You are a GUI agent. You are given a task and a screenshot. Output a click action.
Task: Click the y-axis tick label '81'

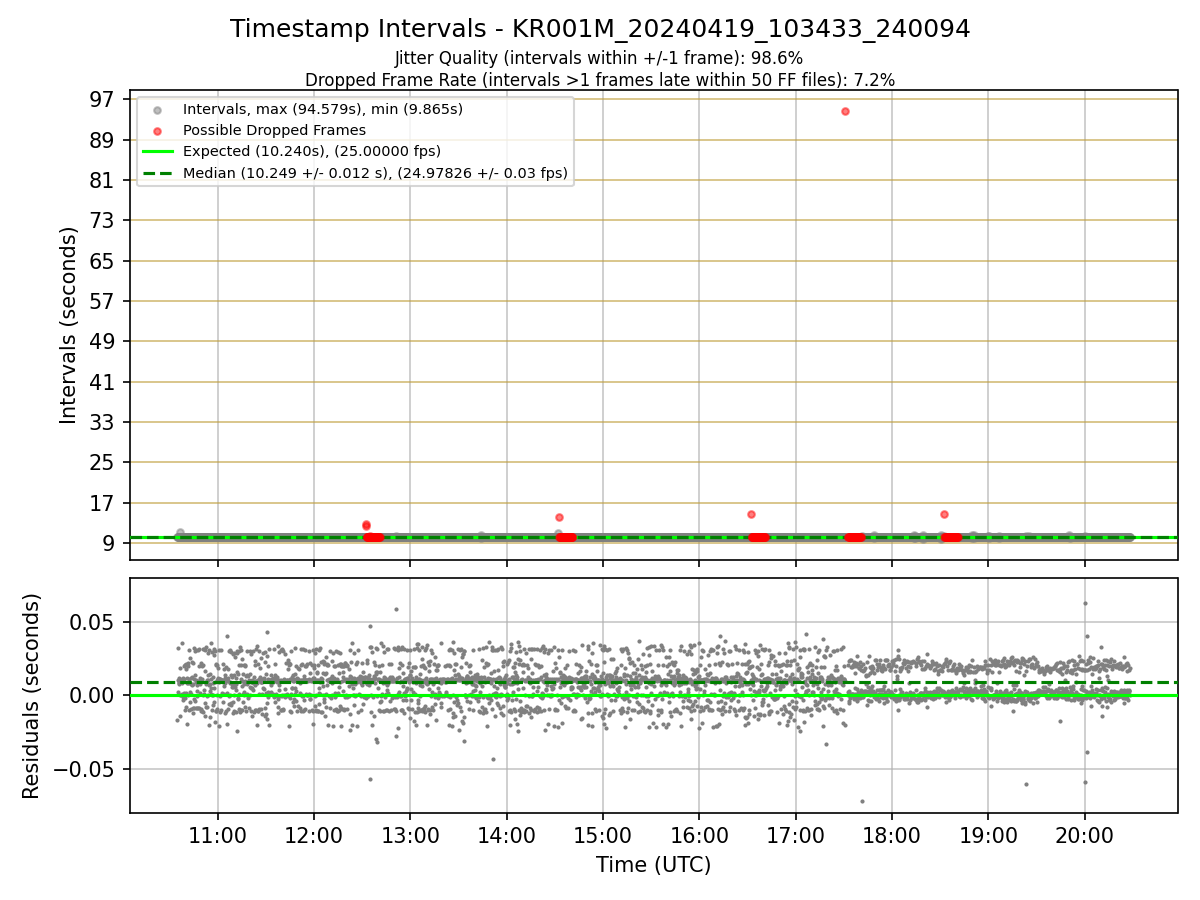(103, 180)
